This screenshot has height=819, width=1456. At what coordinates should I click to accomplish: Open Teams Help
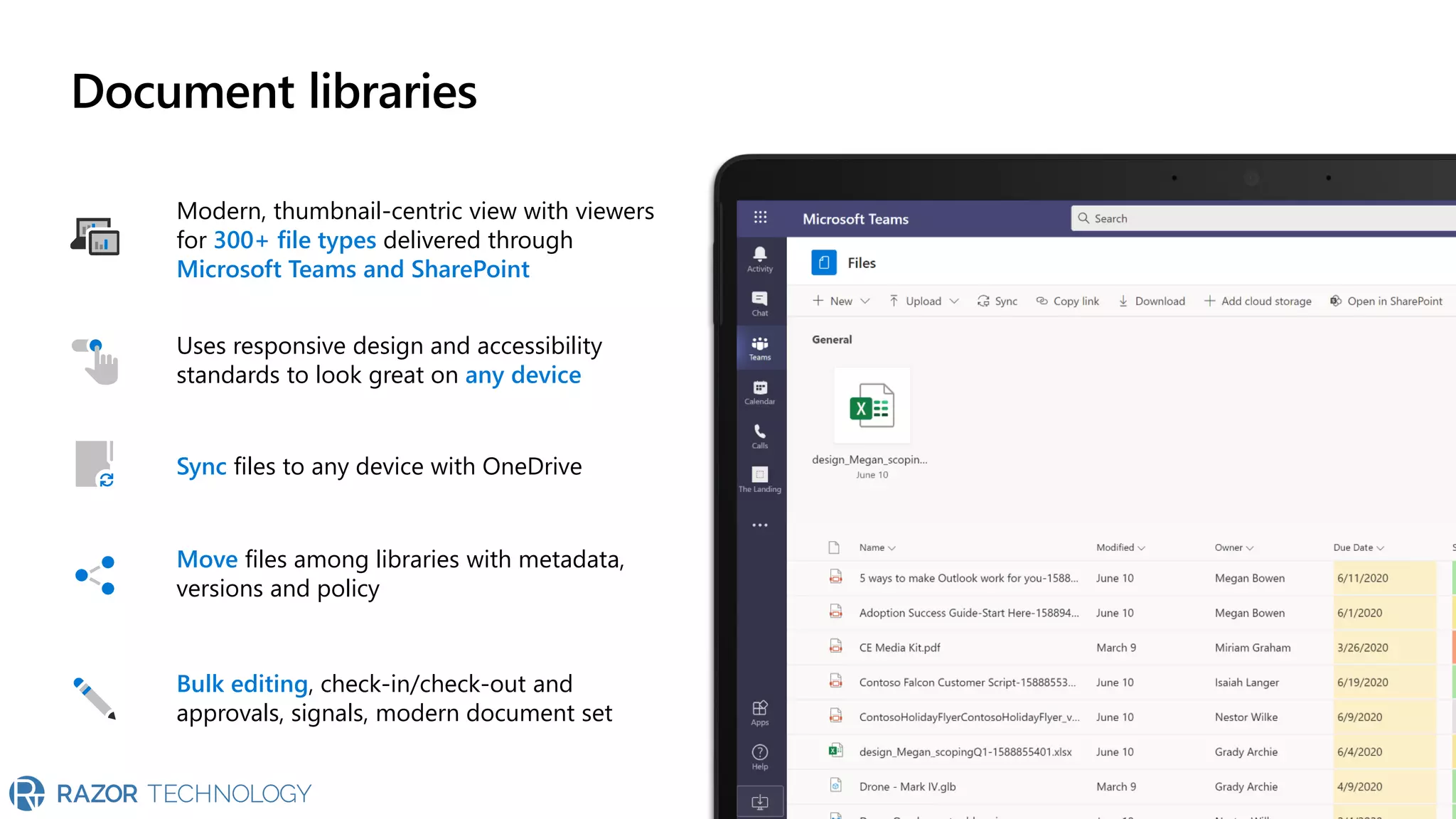[760, 757]
